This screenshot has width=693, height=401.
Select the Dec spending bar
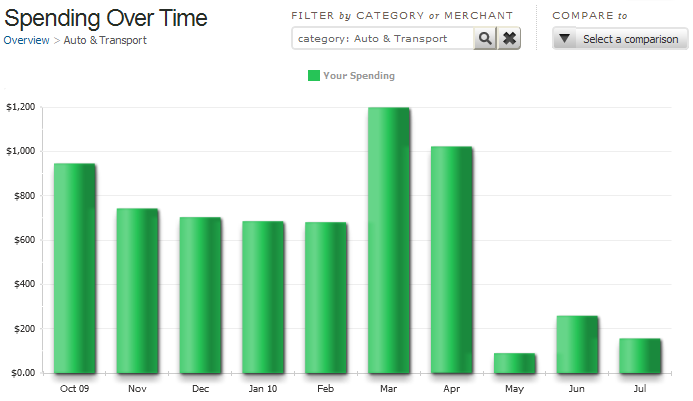tap(201, 295)
